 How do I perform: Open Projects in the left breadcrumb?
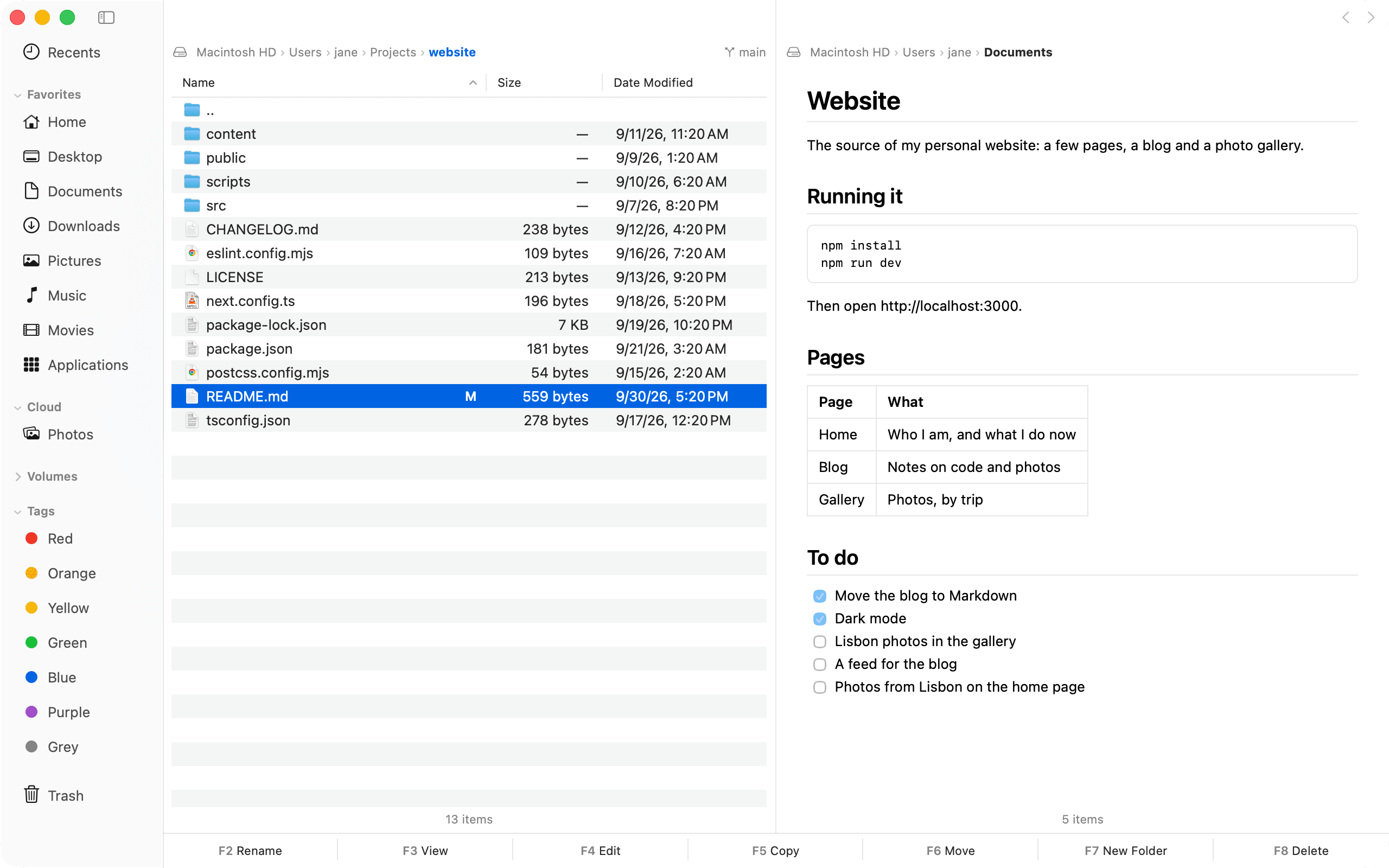pos(393,52)
